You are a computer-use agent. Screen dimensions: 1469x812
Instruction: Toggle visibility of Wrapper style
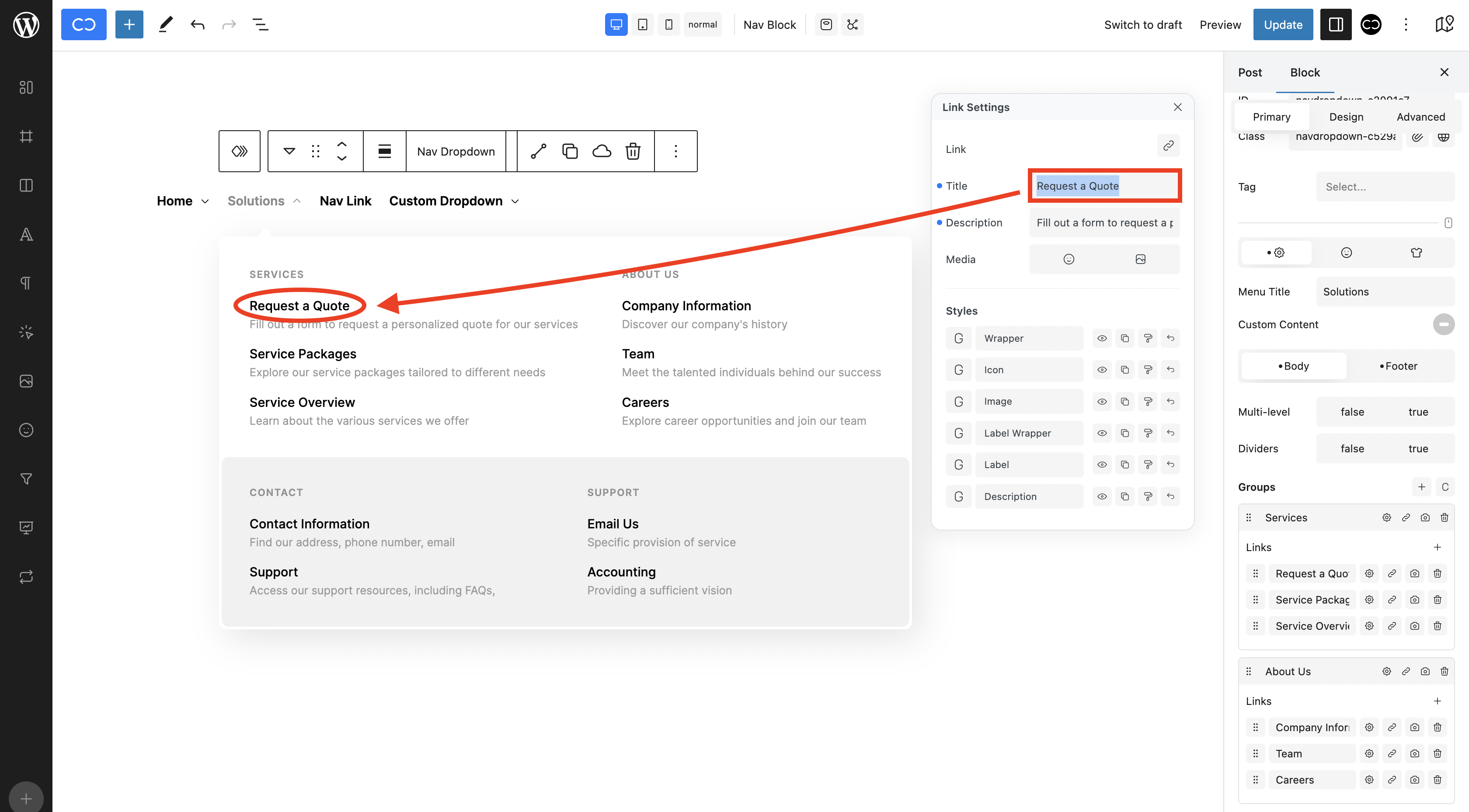pos(1102,339)
